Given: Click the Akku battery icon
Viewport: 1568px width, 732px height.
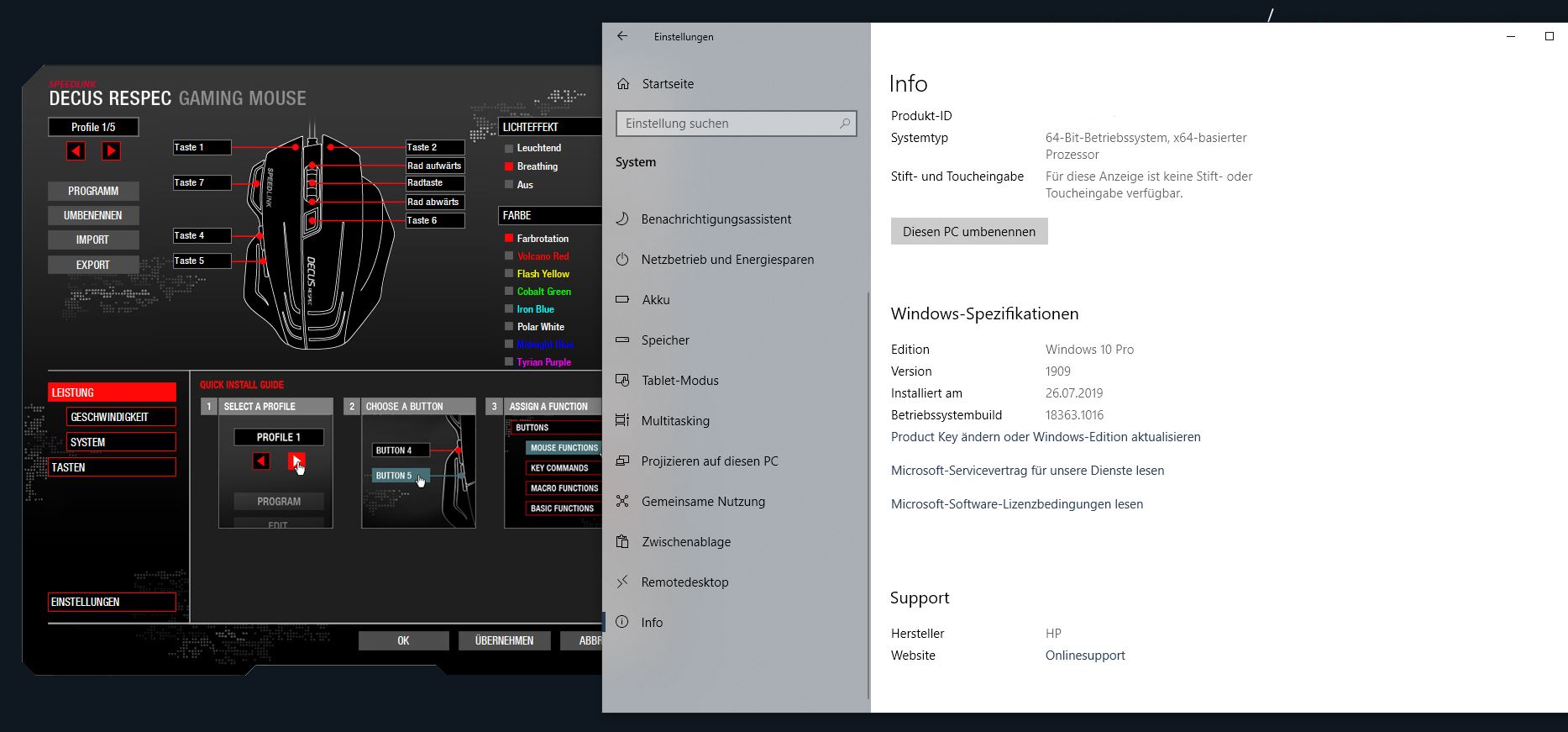Looking at the screenshot, I should pos(622,299).
